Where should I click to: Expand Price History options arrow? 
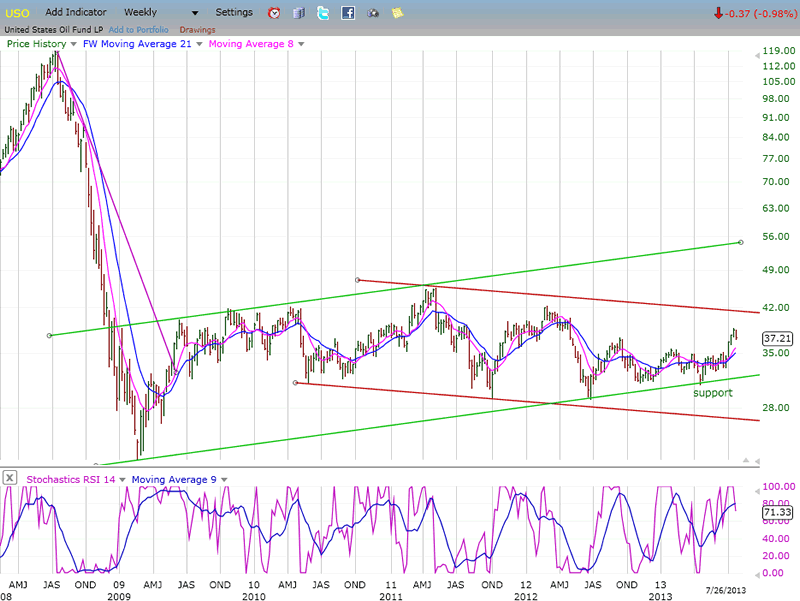pos(73,44)
